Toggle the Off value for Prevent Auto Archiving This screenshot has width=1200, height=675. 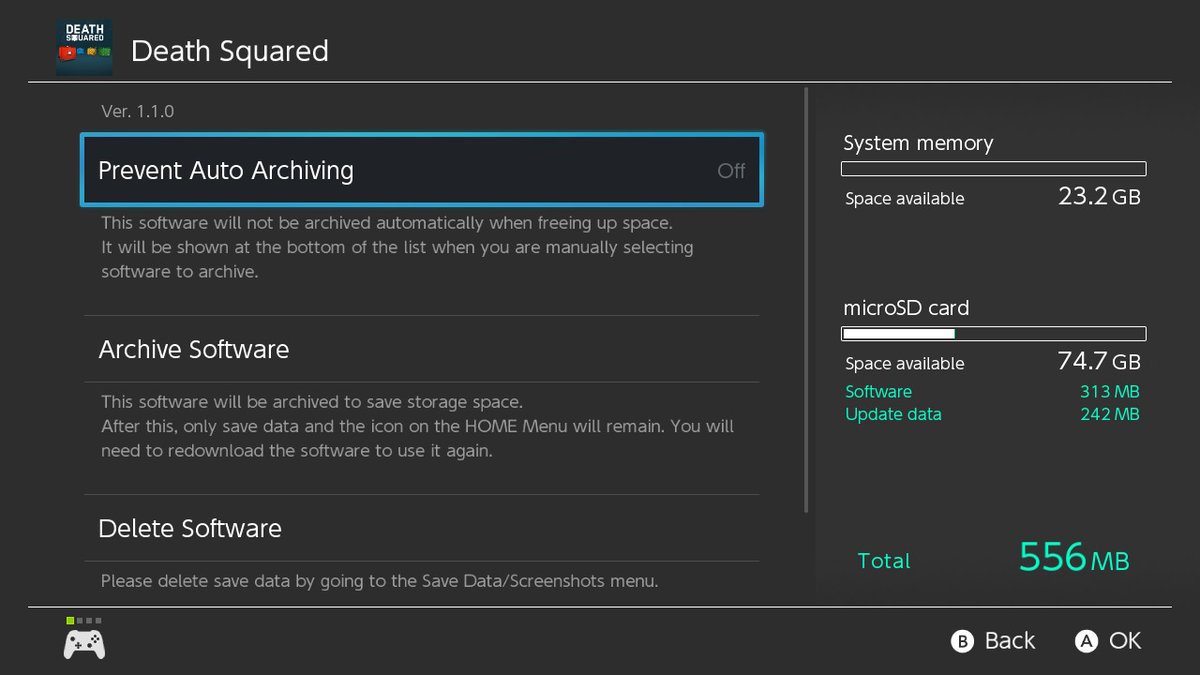731,171
